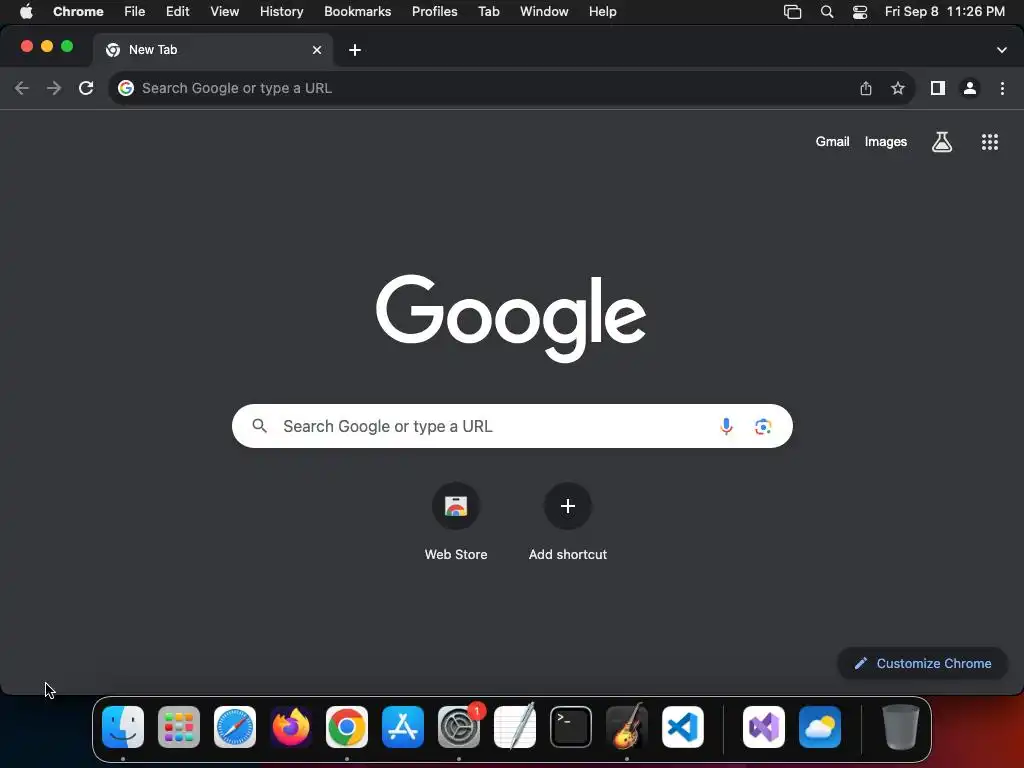Screen dimensions: 1024x768
Task: Close the New Tab tab
Action: point(317,50)
